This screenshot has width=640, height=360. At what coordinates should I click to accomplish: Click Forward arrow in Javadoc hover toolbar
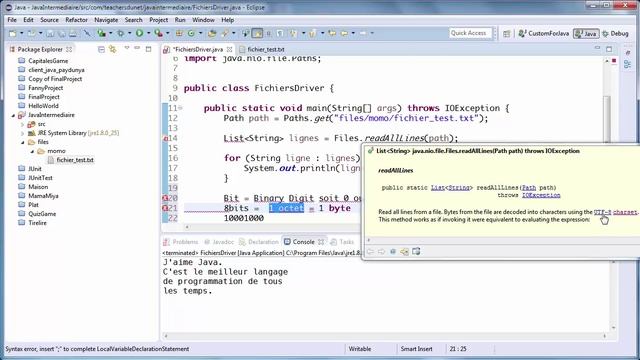tap(381, 252)
